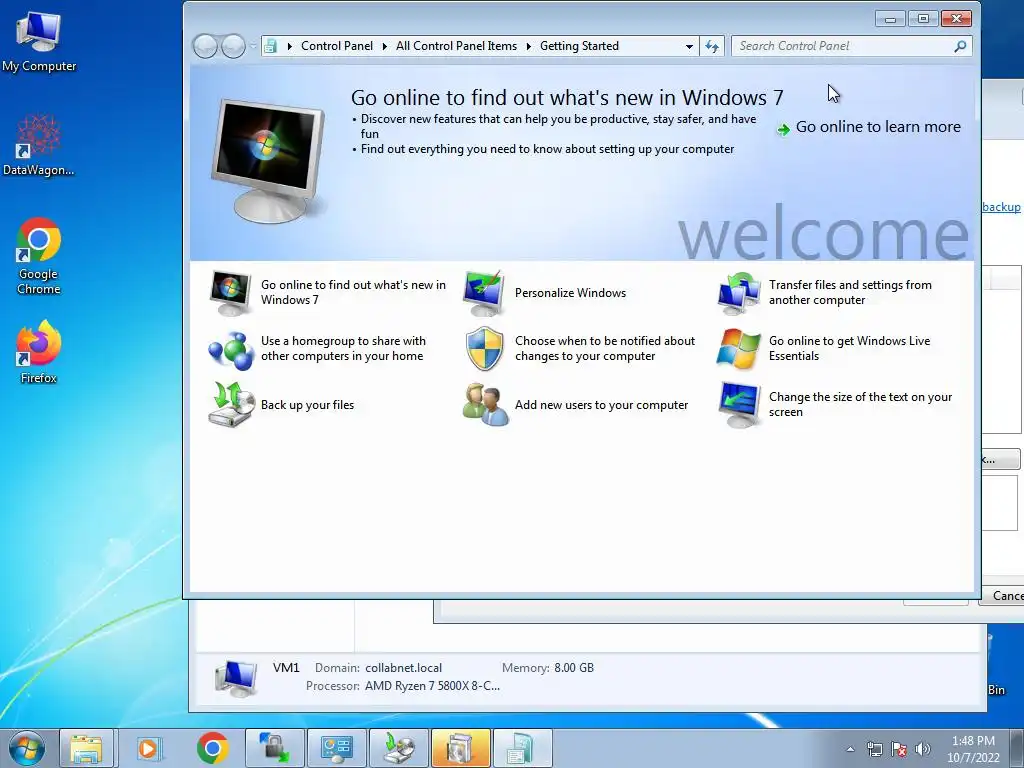
Task: Click the homegroup spheres icon
Action: click(x=231, y=349)
